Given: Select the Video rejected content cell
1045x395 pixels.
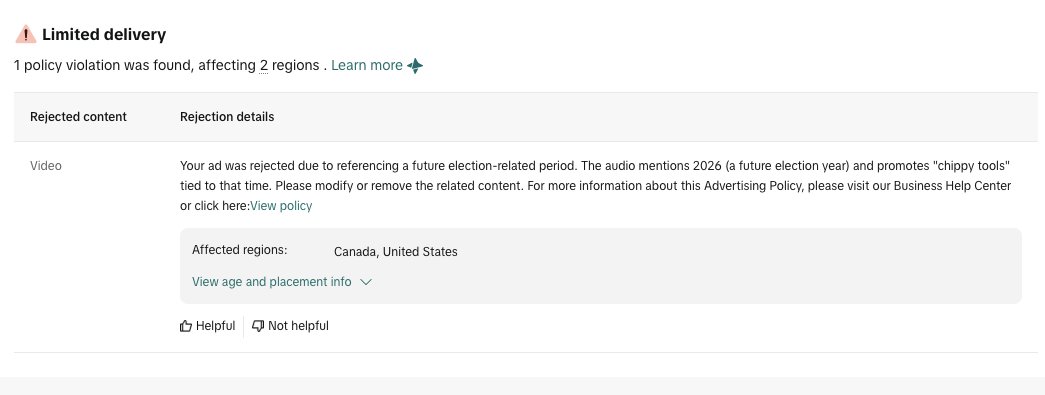Looking at the screenshot, I should pyautogui.click(x=45, y=166).
